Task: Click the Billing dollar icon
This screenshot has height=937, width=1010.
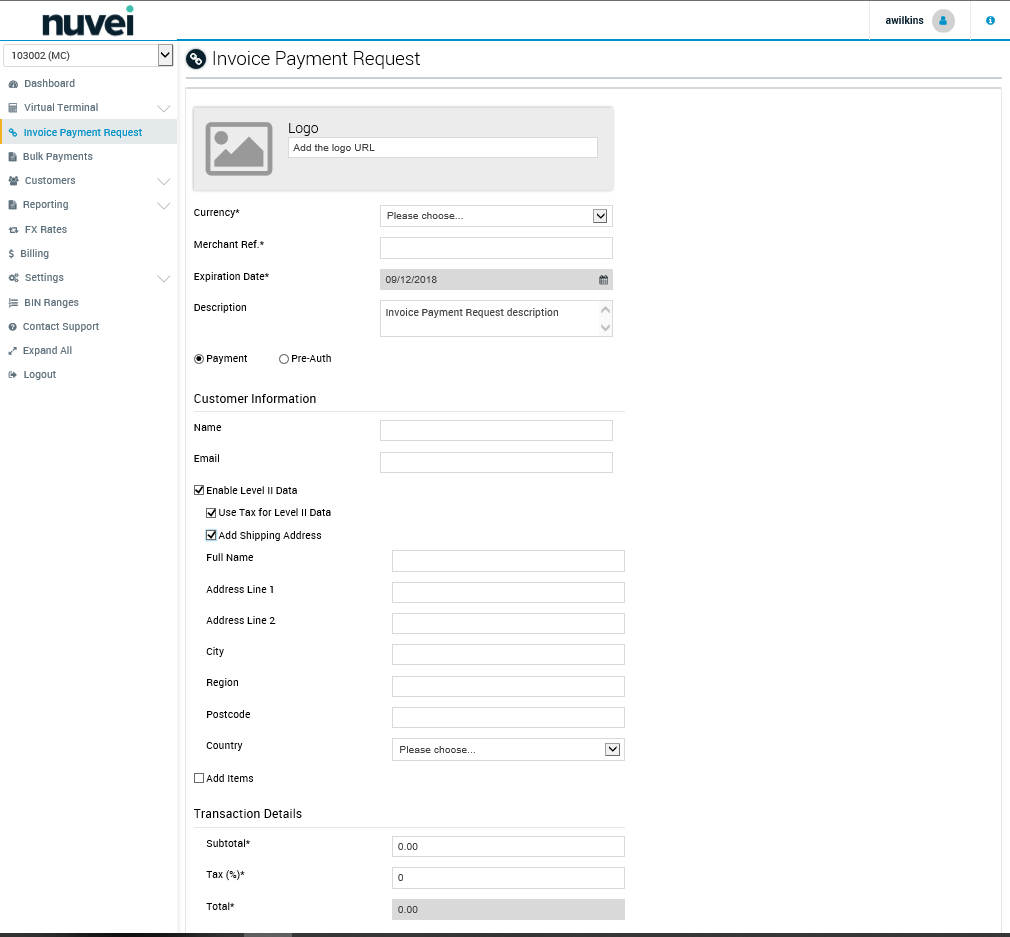Action: (13, 253)
